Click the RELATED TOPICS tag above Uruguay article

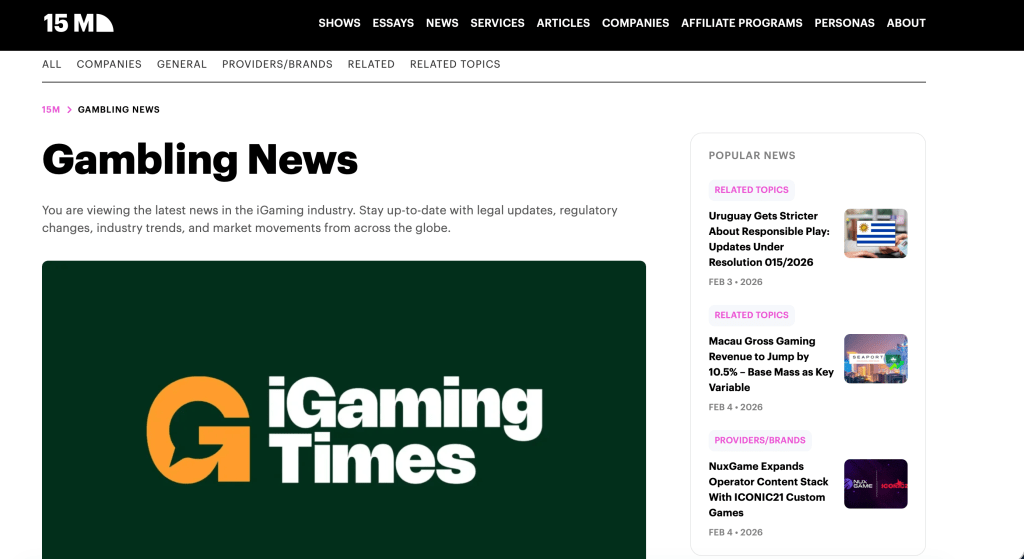click(751, 189)
